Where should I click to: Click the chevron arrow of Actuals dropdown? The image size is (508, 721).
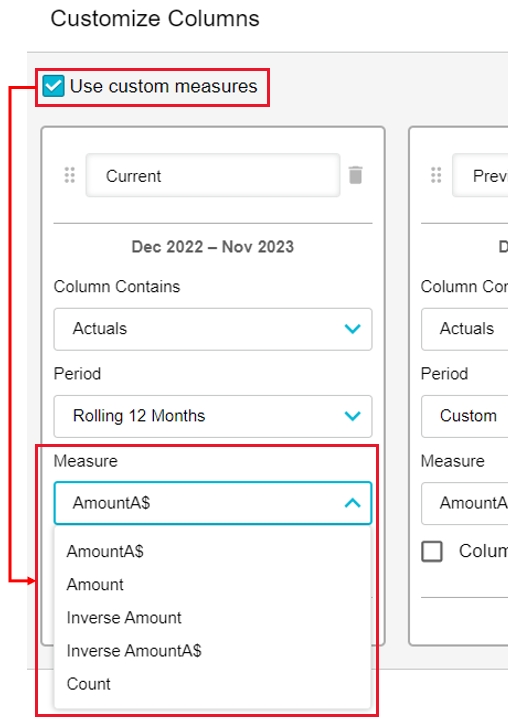353,329
